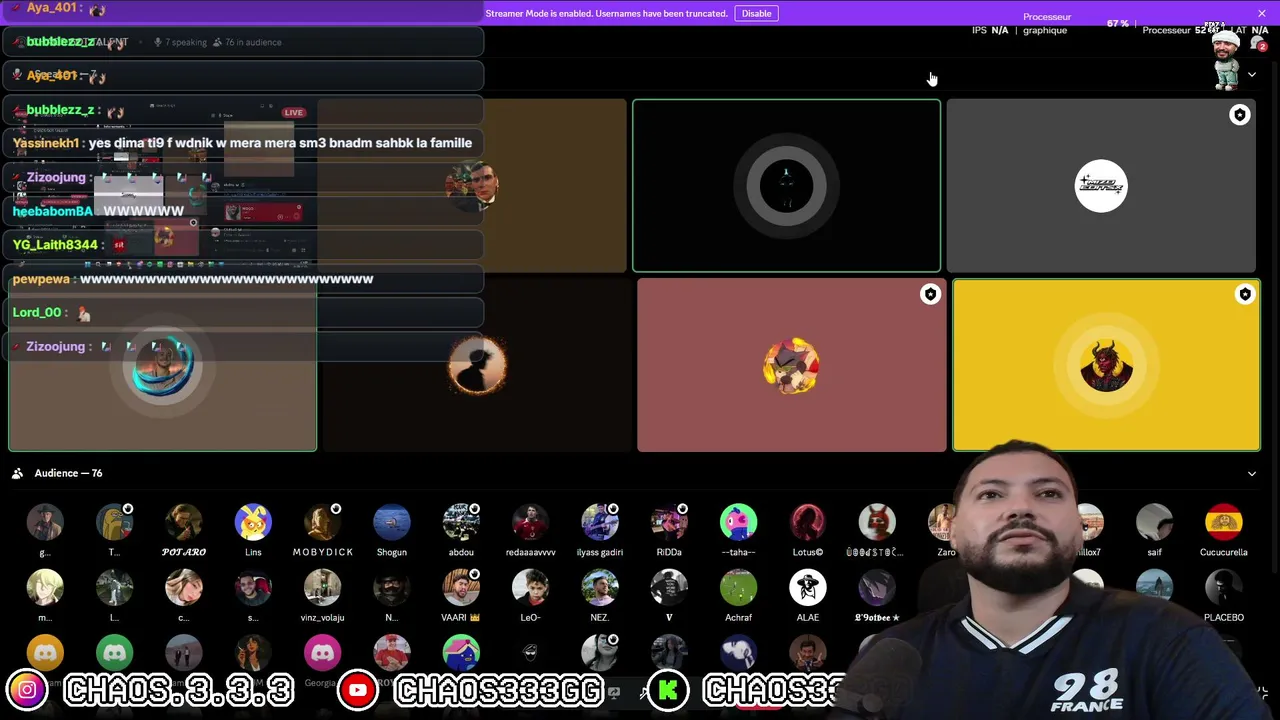This screenshot has height=720, width=1280.
Task: Open RiDDa's audience avatar
Action: click(x=669, y=522)
